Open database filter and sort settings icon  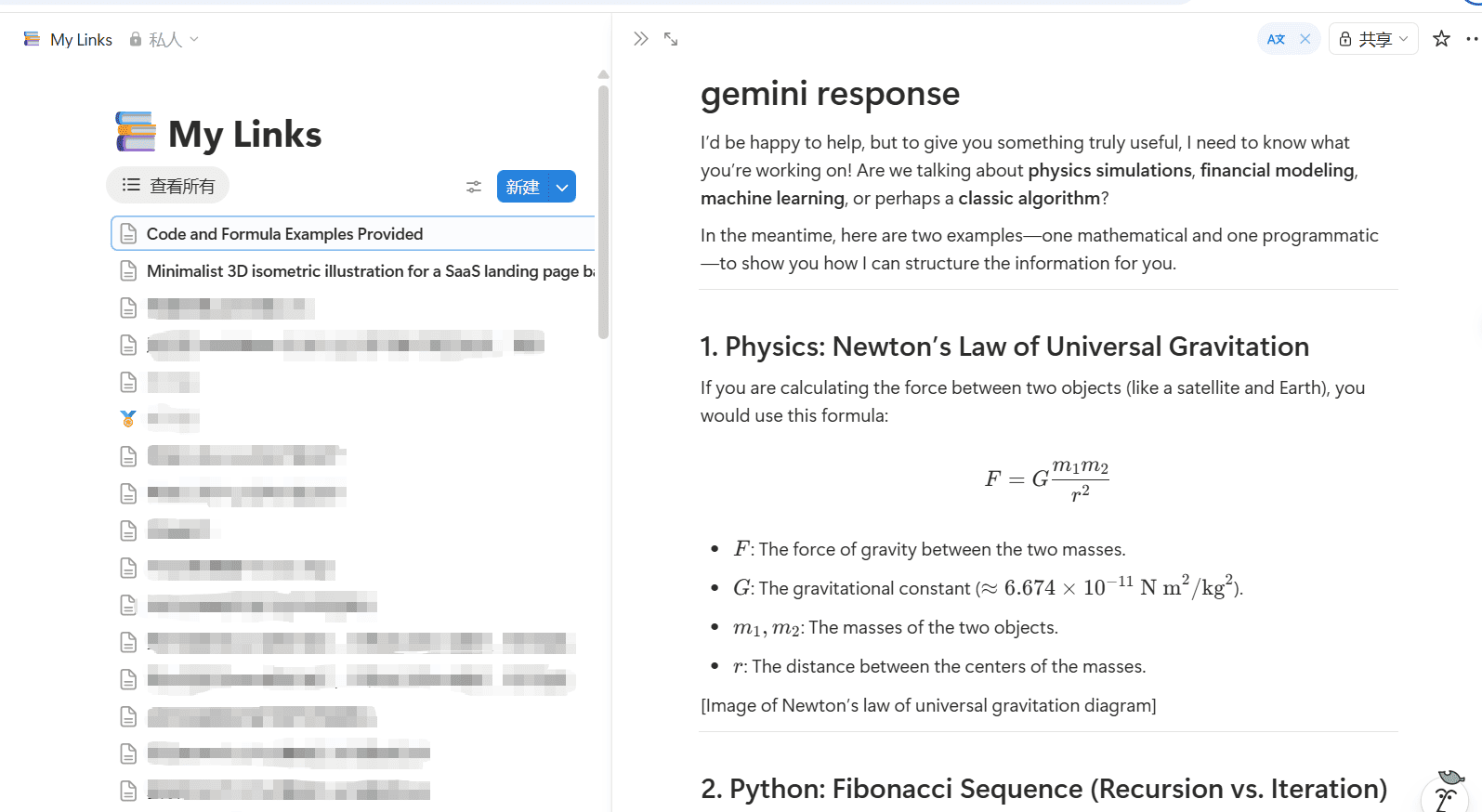474,187
